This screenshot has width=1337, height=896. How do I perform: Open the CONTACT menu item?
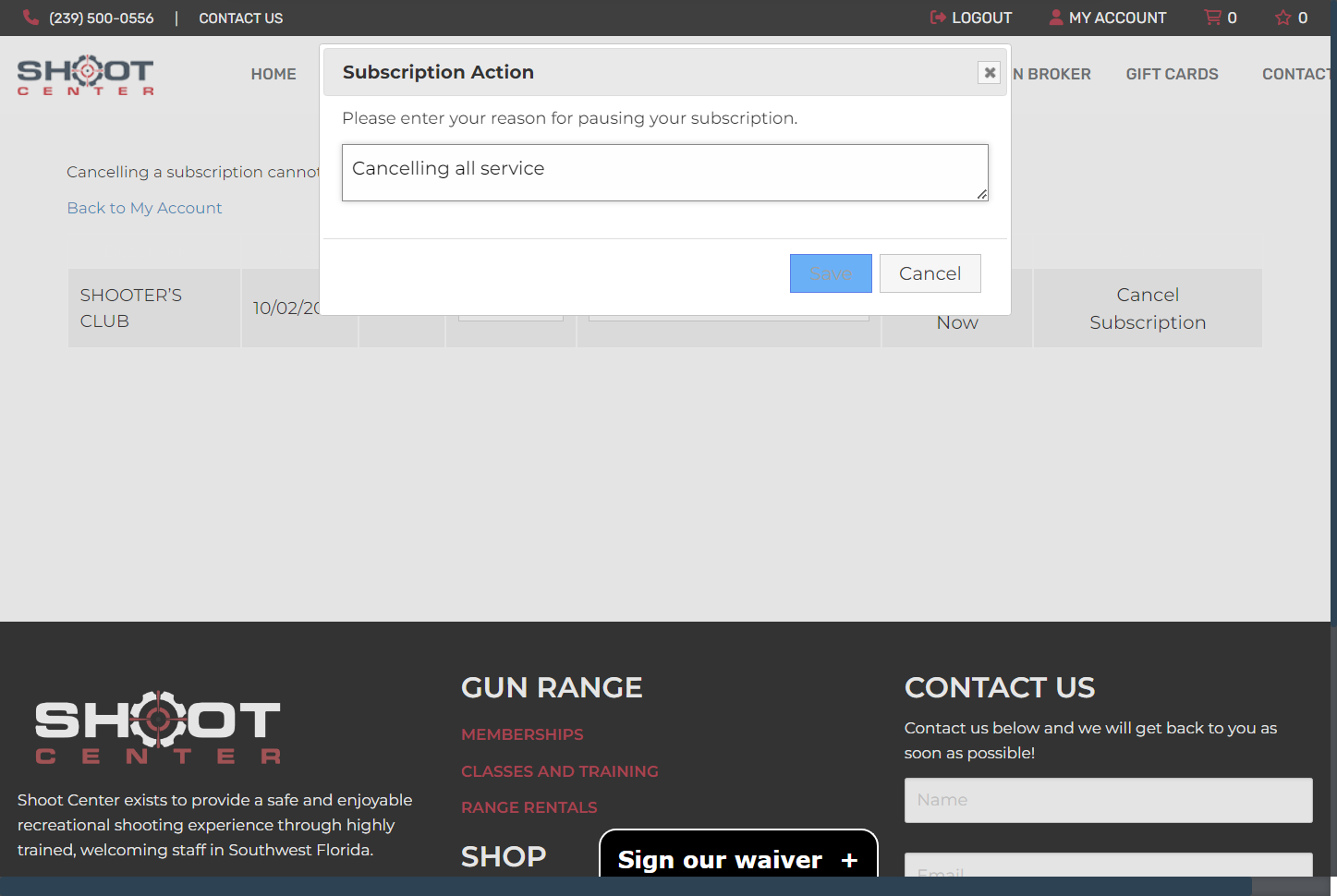pos(1296,74)
